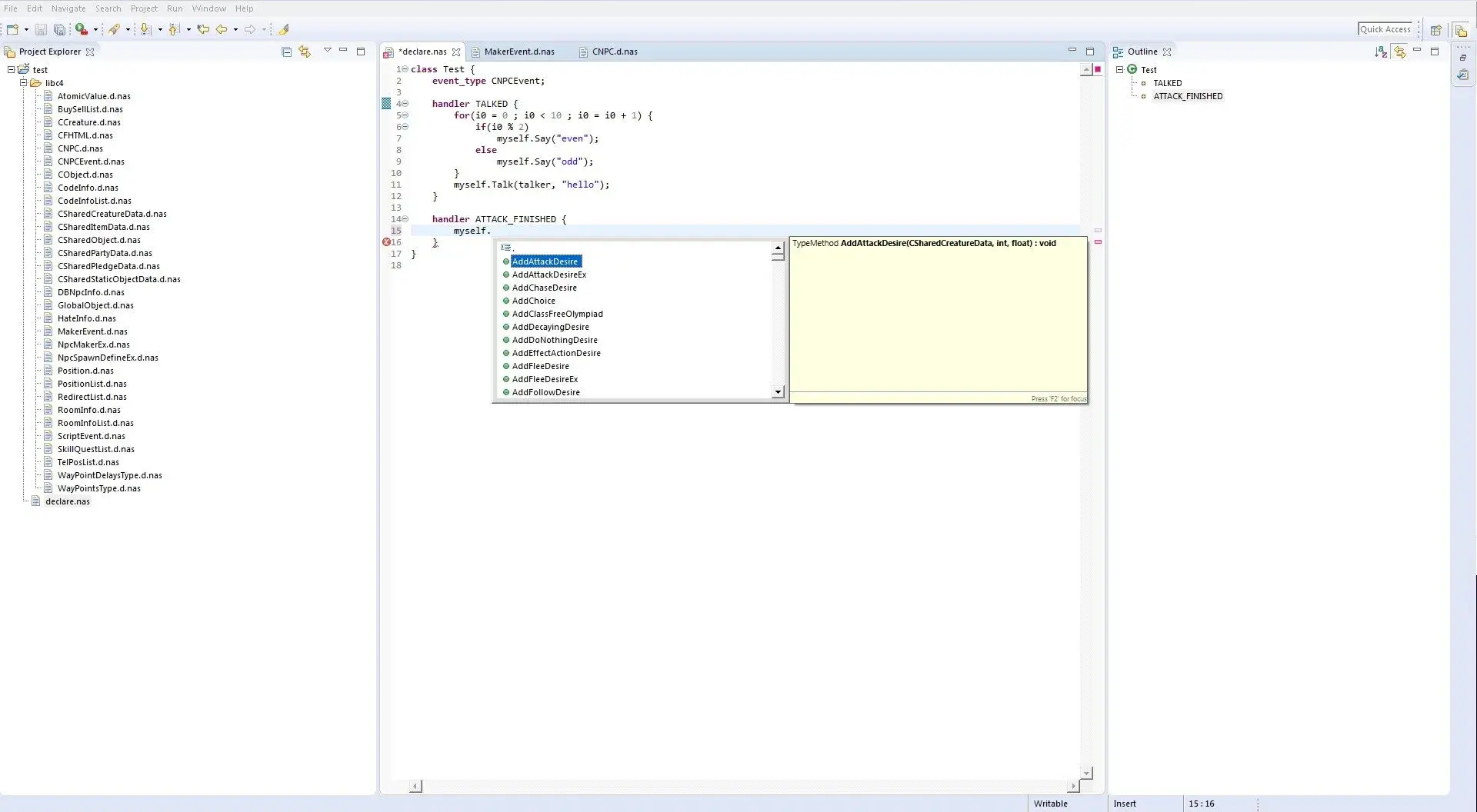The width and height of the screenshot is (1477, 812).
Task: Open the Project menu
Action: (x=144, y=8)
